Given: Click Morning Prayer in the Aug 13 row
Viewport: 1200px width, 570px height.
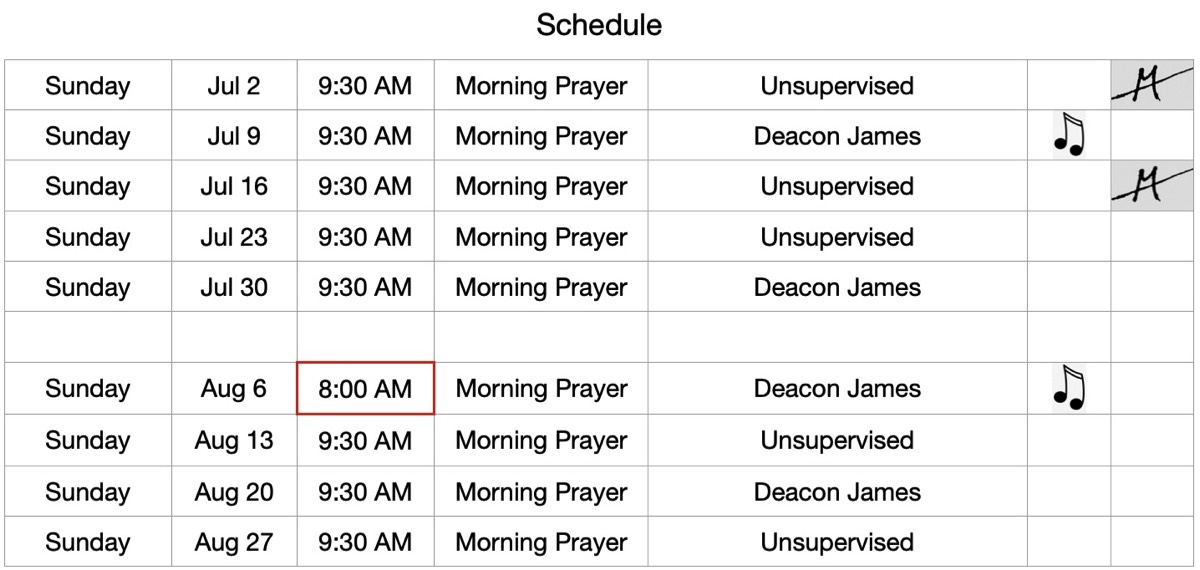Looking at the screenshot, I should click(541, 440).
